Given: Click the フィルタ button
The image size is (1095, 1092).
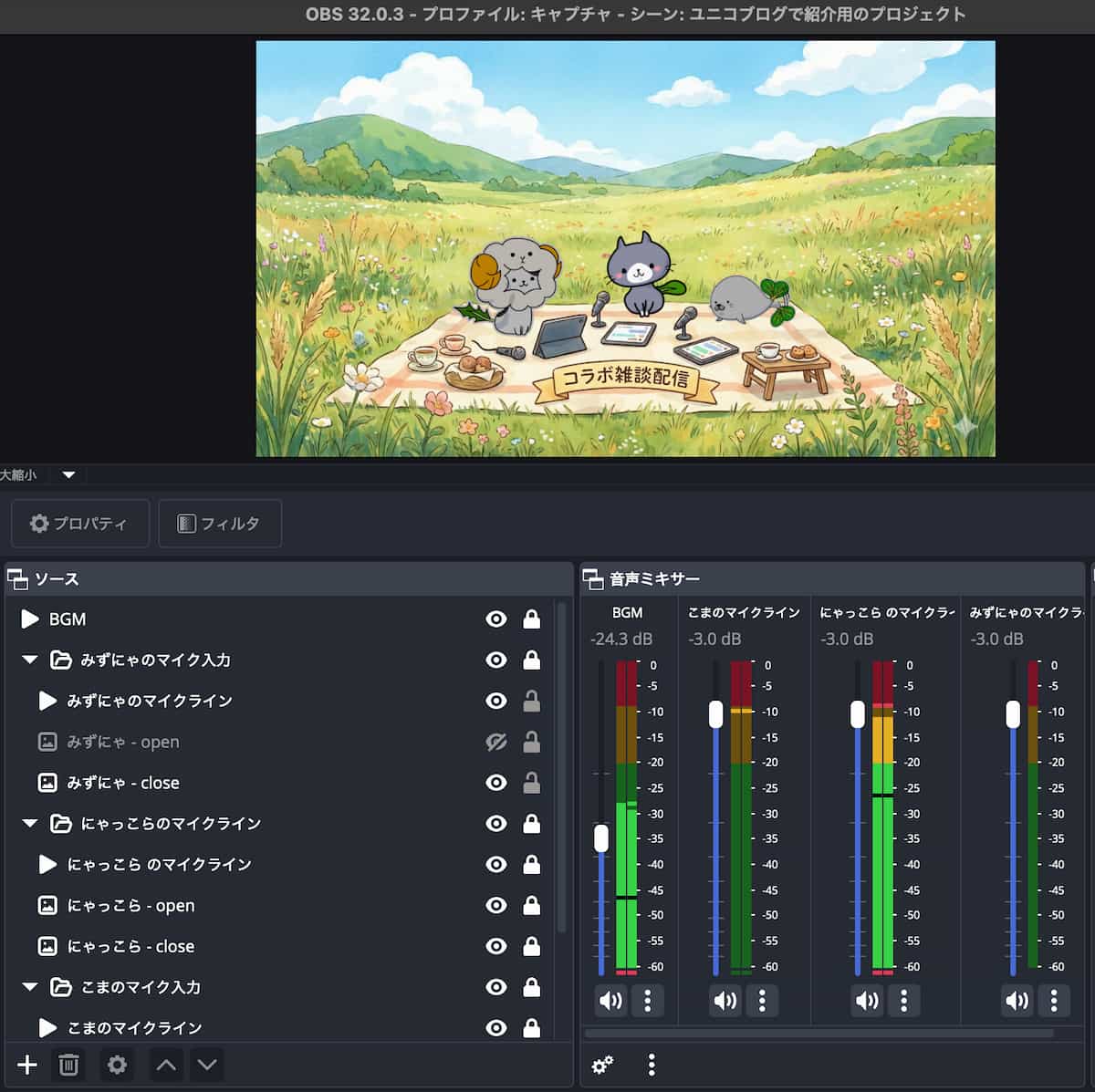Looking at the screenshot, I should (220, 524).
